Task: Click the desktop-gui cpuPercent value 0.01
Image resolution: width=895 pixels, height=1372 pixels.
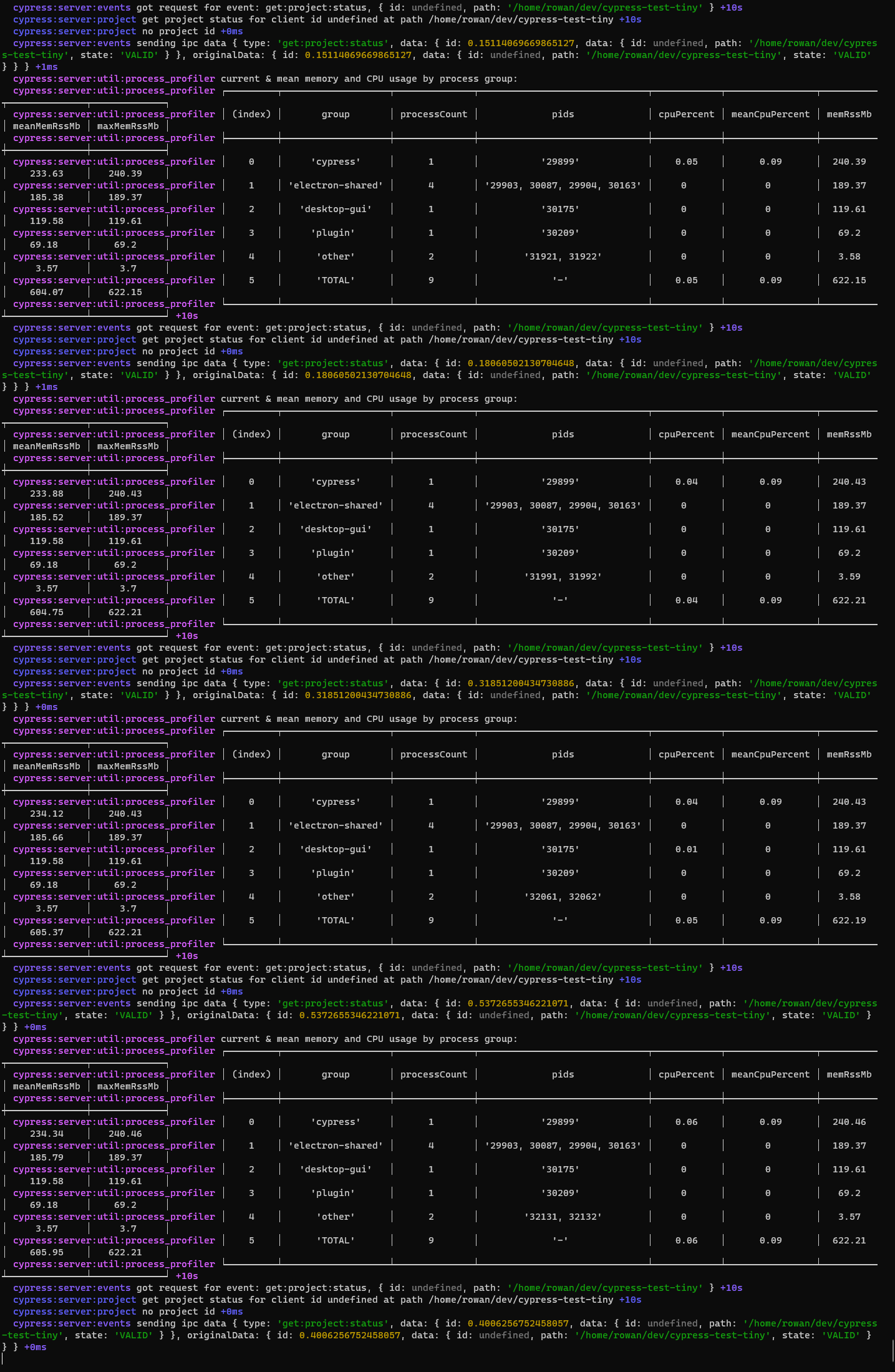Action: (686, 849)
